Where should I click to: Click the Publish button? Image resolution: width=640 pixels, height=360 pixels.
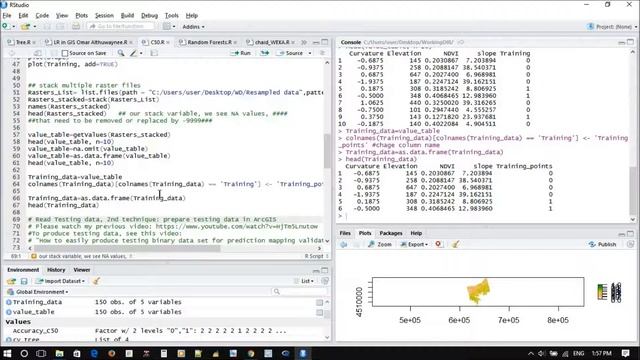point(603,244)
